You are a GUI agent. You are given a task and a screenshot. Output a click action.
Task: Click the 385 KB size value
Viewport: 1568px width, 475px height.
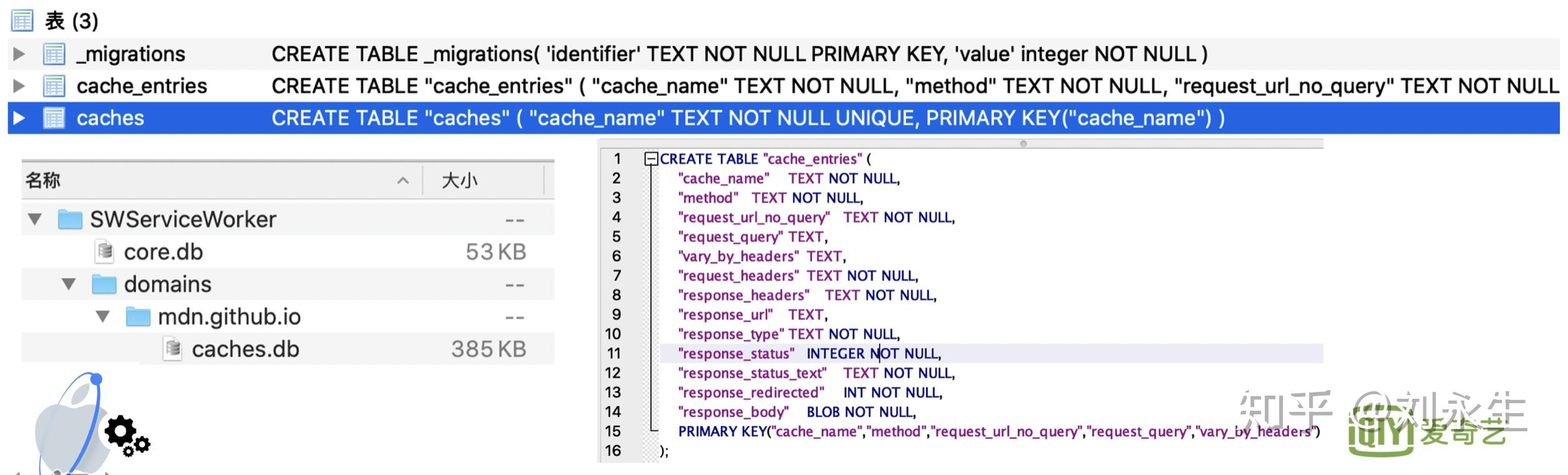click(489, 349)
